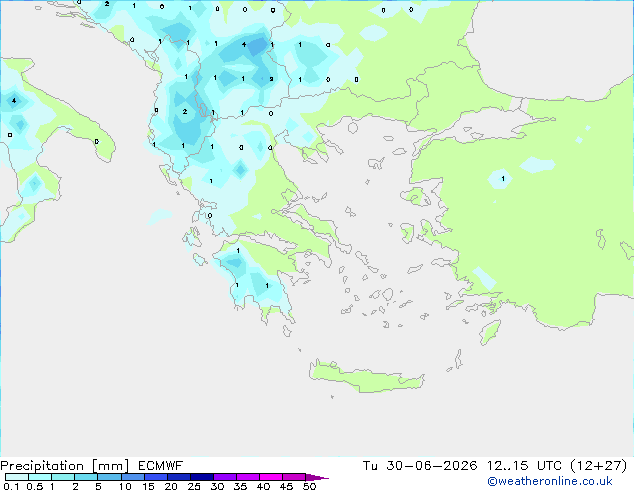Click the 35–40 mm legend swatch
This screenshot has width=634, height=490.
(x=247, y=477)
